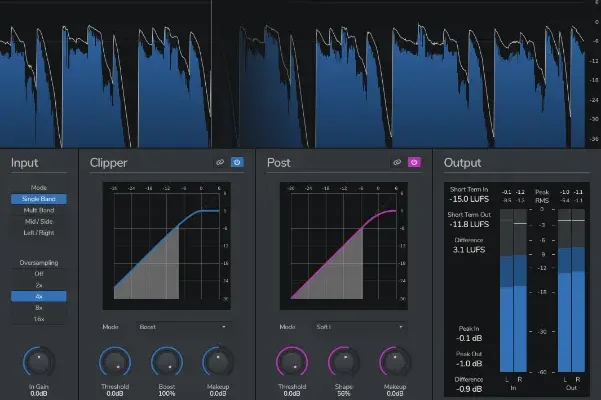This screenshot has width=601, height=400.
Task: Choose 8x oversampling
Action: click(37, 308)
